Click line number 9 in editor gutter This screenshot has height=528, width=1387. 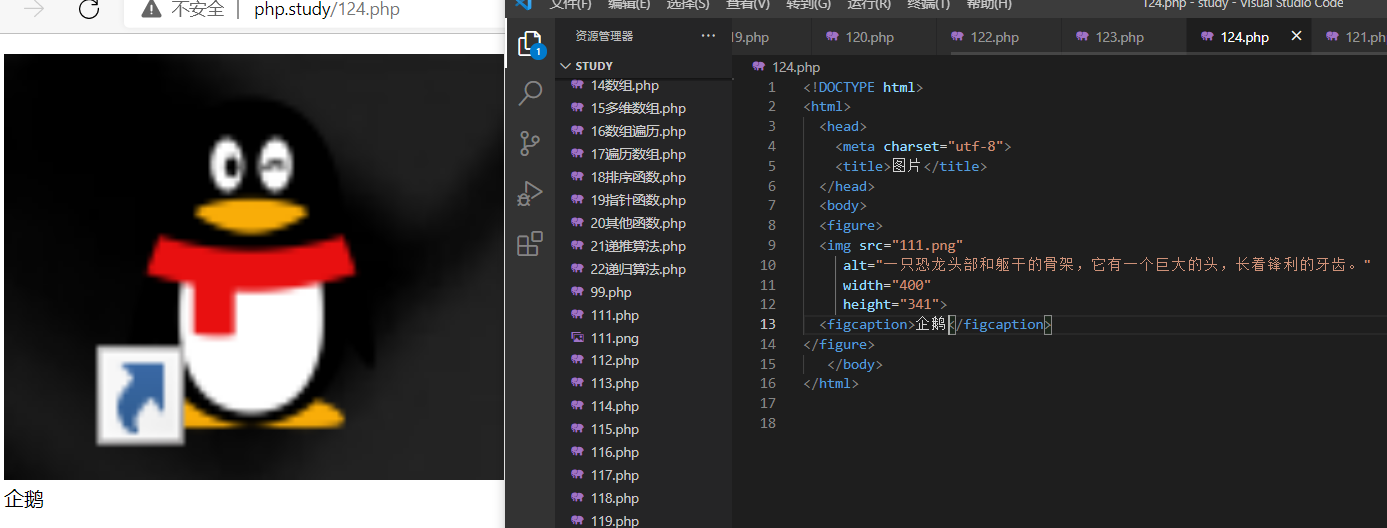[x=771, y=245]
